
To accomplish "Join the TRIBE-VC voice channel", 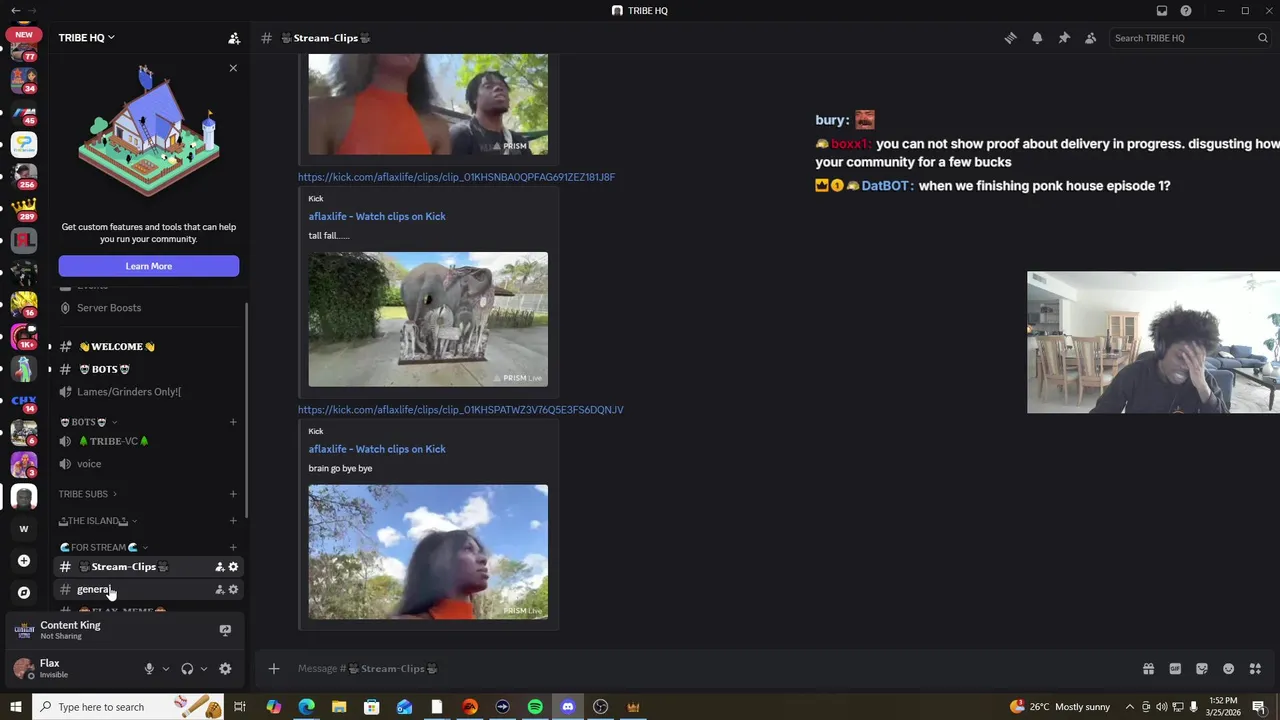I will coord(149,441).
